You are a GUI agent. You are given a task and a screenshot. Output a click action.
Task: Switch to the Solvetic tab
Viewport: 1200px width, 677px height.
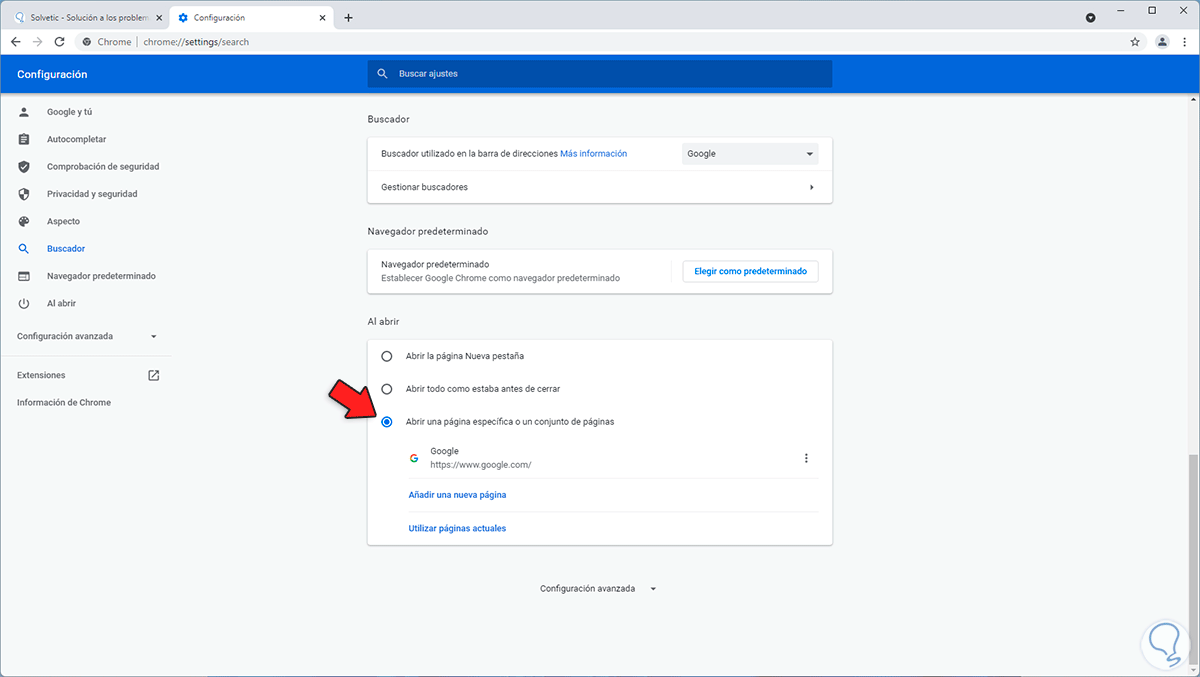coord(85,18)
